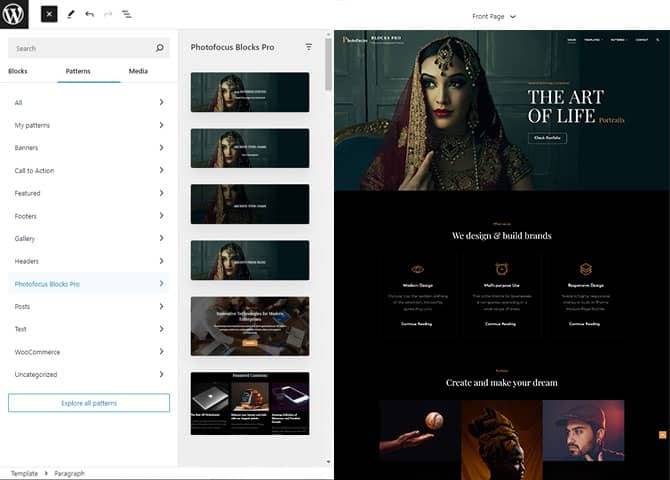Select the Edit pencil tool
670x480 pixels.
point(70,15)
